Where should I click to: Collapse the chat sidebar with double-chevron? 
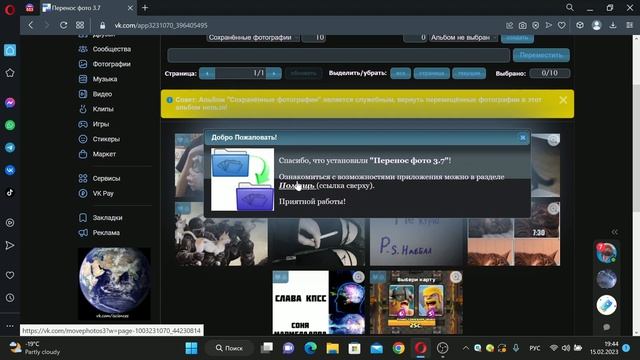click(615, 232)
